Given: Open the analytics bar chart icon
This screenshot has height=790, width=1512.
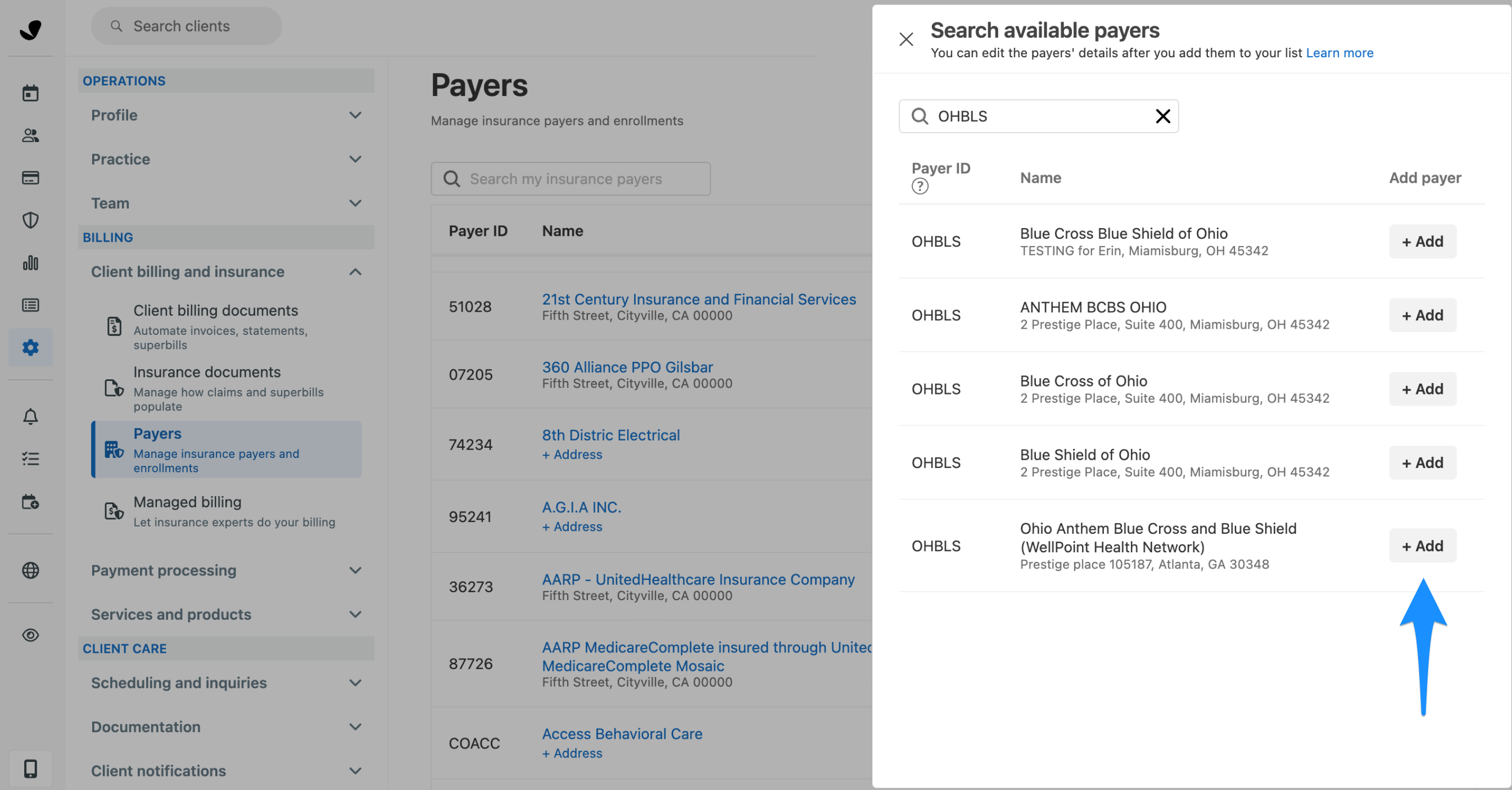Looking at the screenshot, I should pos(30,263).
